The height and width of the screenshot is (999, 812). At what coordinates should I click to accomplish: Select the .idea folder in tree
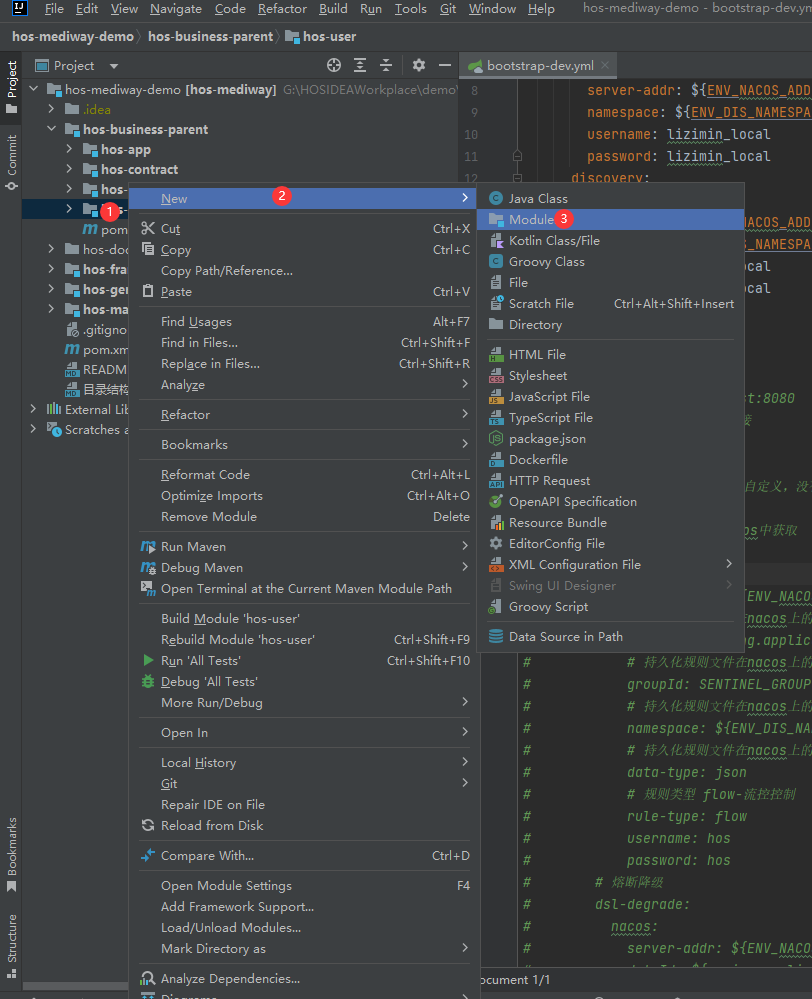click(x=97, y=109)
